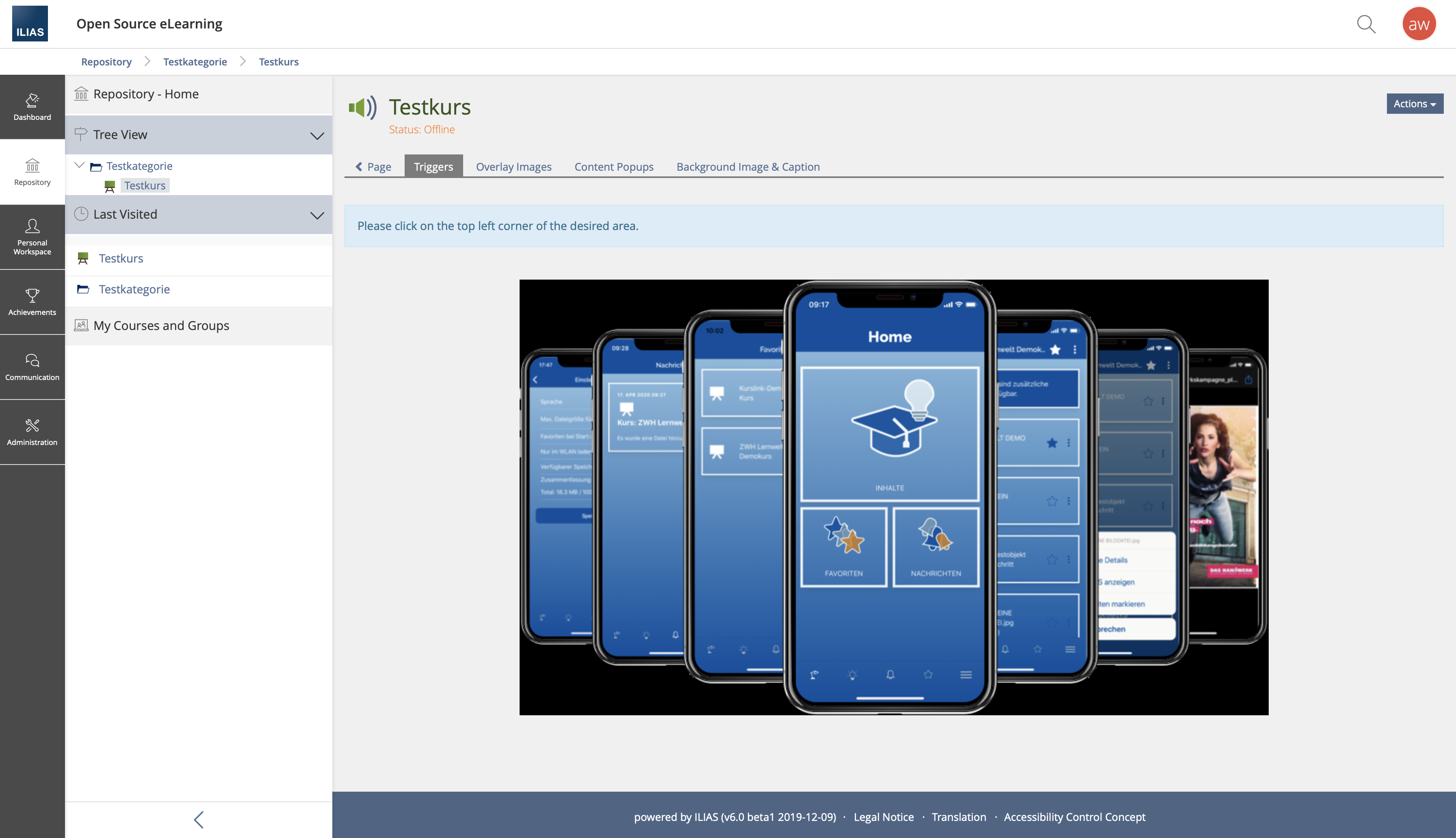Screen dimensions: 1456x838
Task: Open the Achievements trophy icon
Action: pyautogui.click(x=32, y=302)
